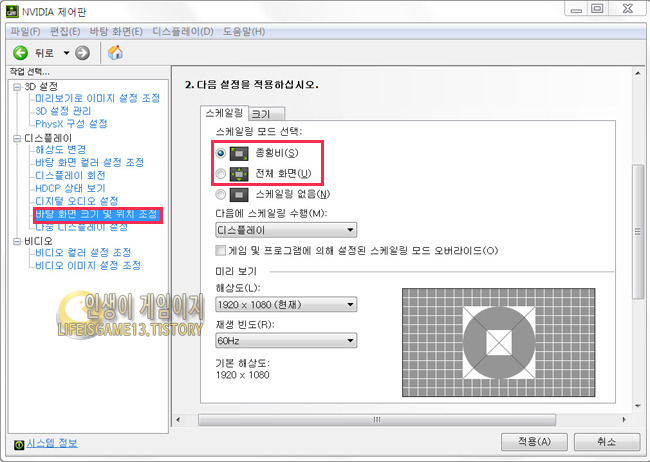Select the 종횡비(S) radio button

(x=221, y=153)
